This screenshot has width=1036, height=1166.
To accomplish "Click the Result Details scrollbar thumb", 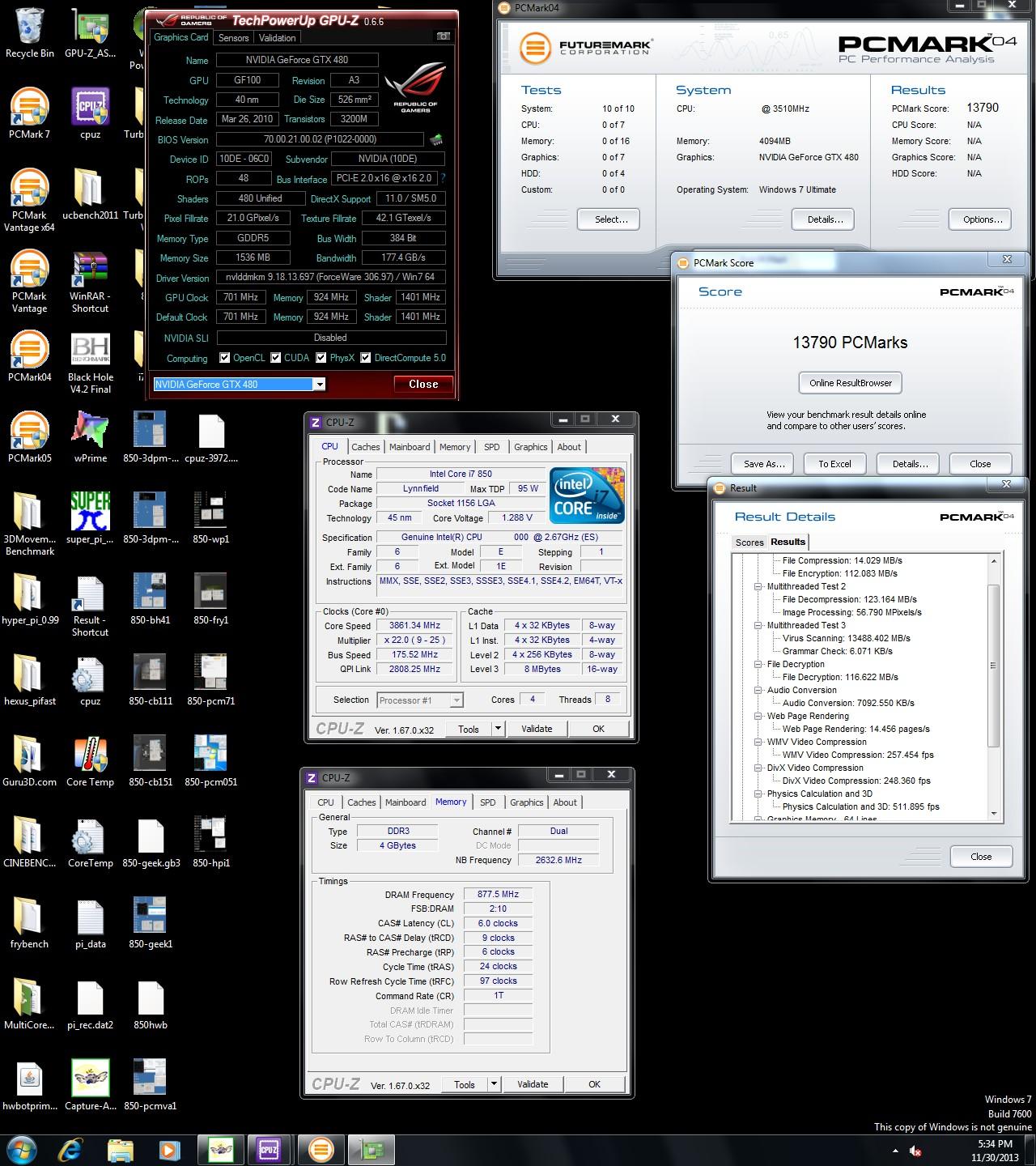I will click(x=994, y=666).
